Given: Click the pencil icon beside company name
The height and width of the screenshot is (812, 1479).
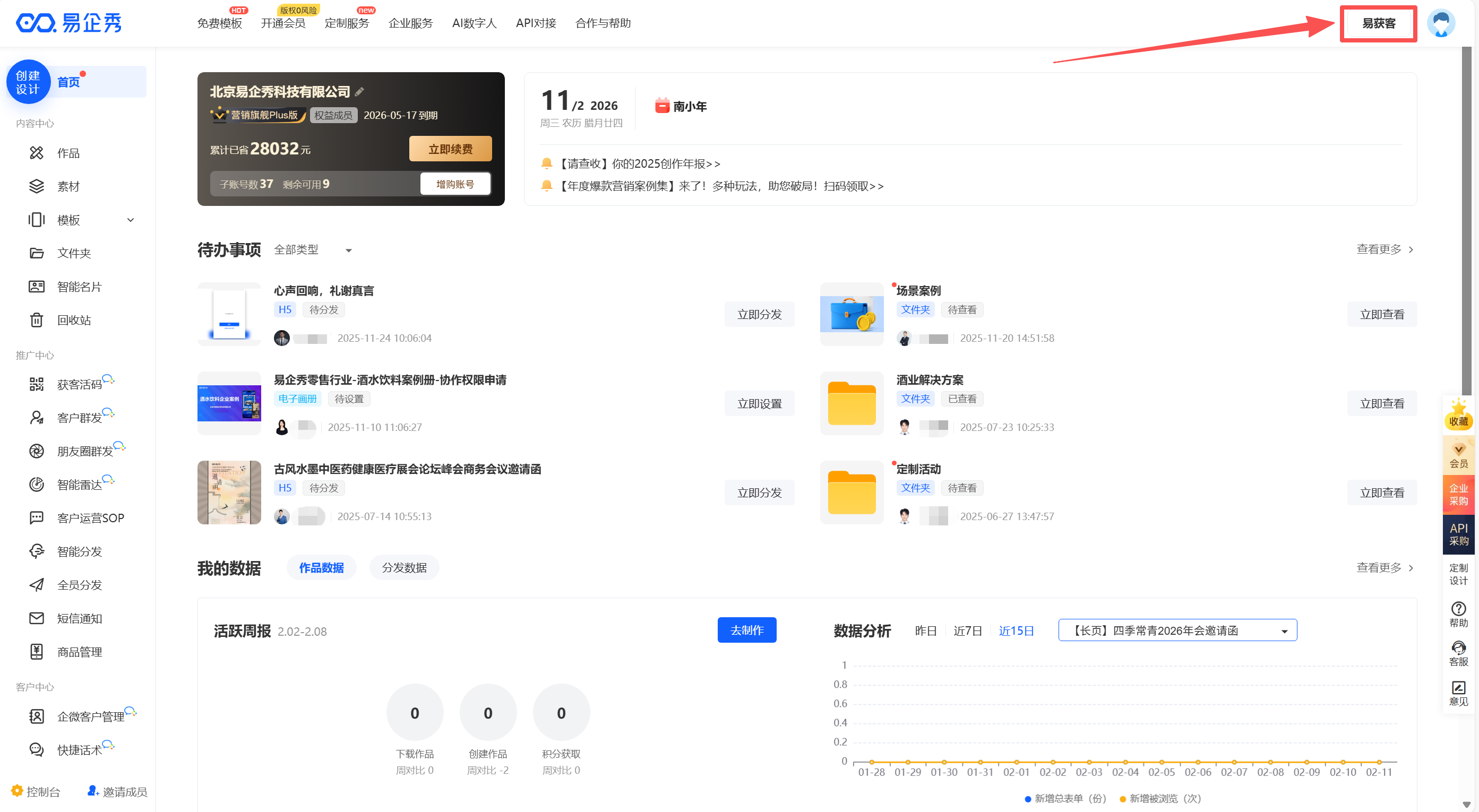Looking at the screenshot, I should coord(359,92).
